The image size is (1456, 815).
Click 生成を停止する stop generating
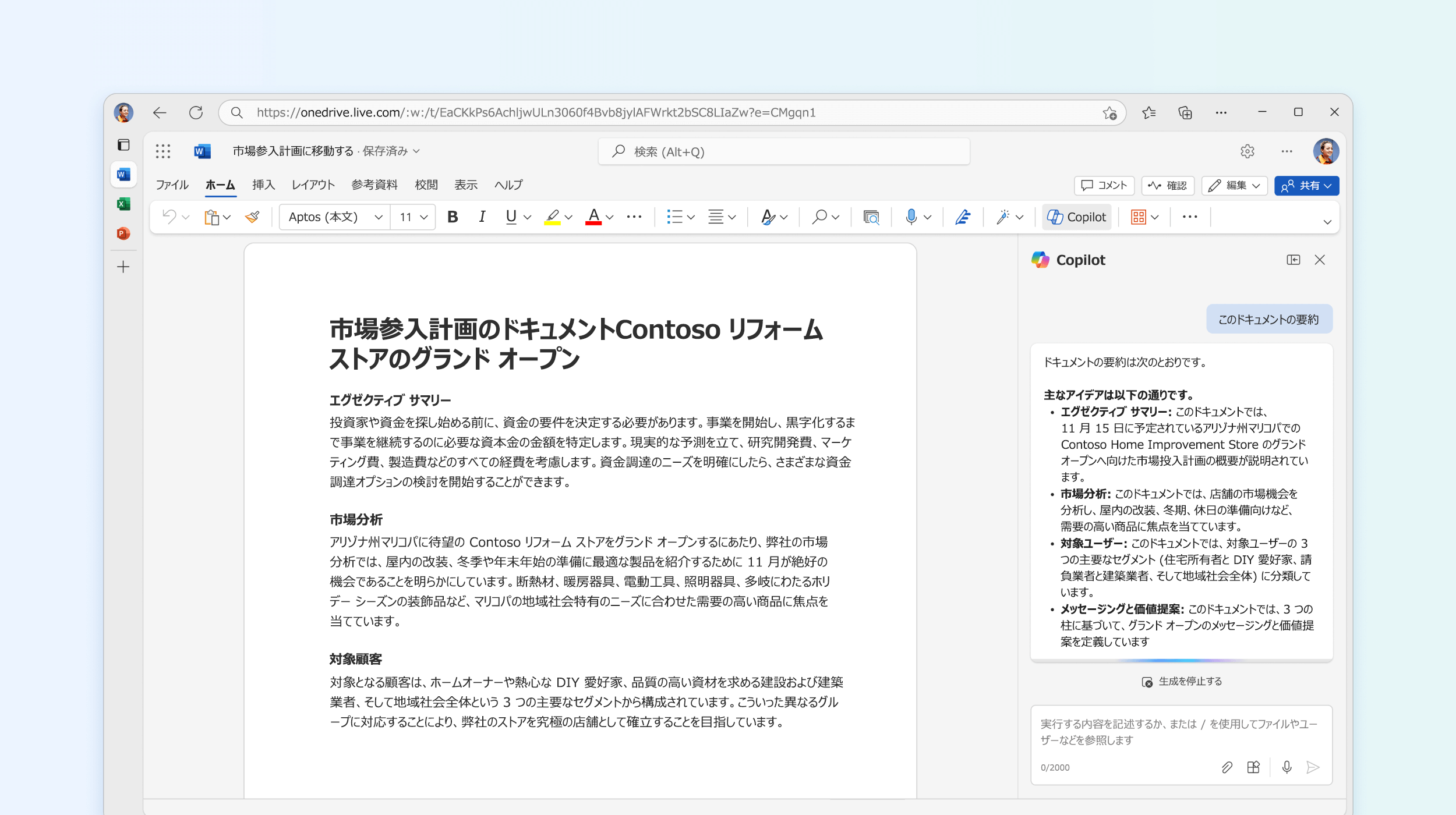1182,682
